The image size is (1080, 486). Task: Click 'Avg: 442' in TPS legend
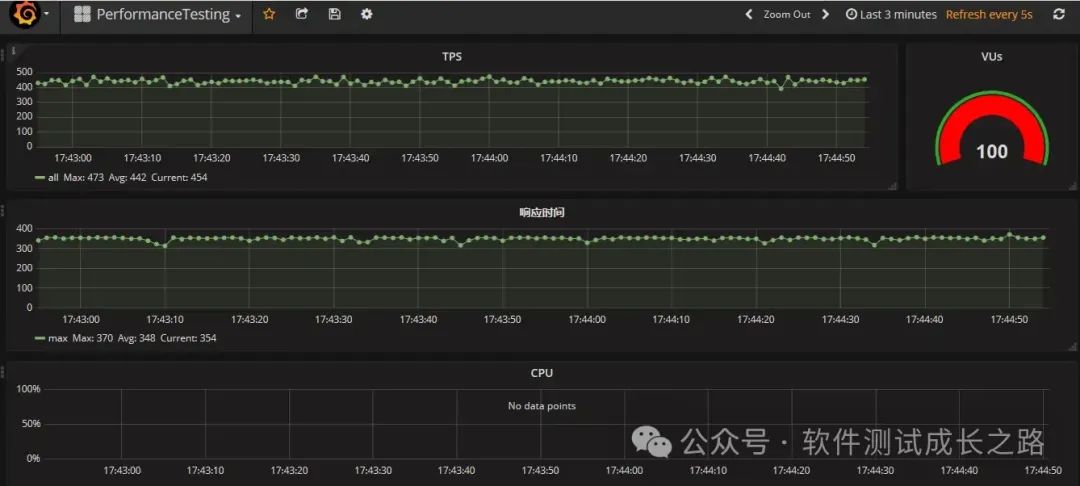point(127,178)
